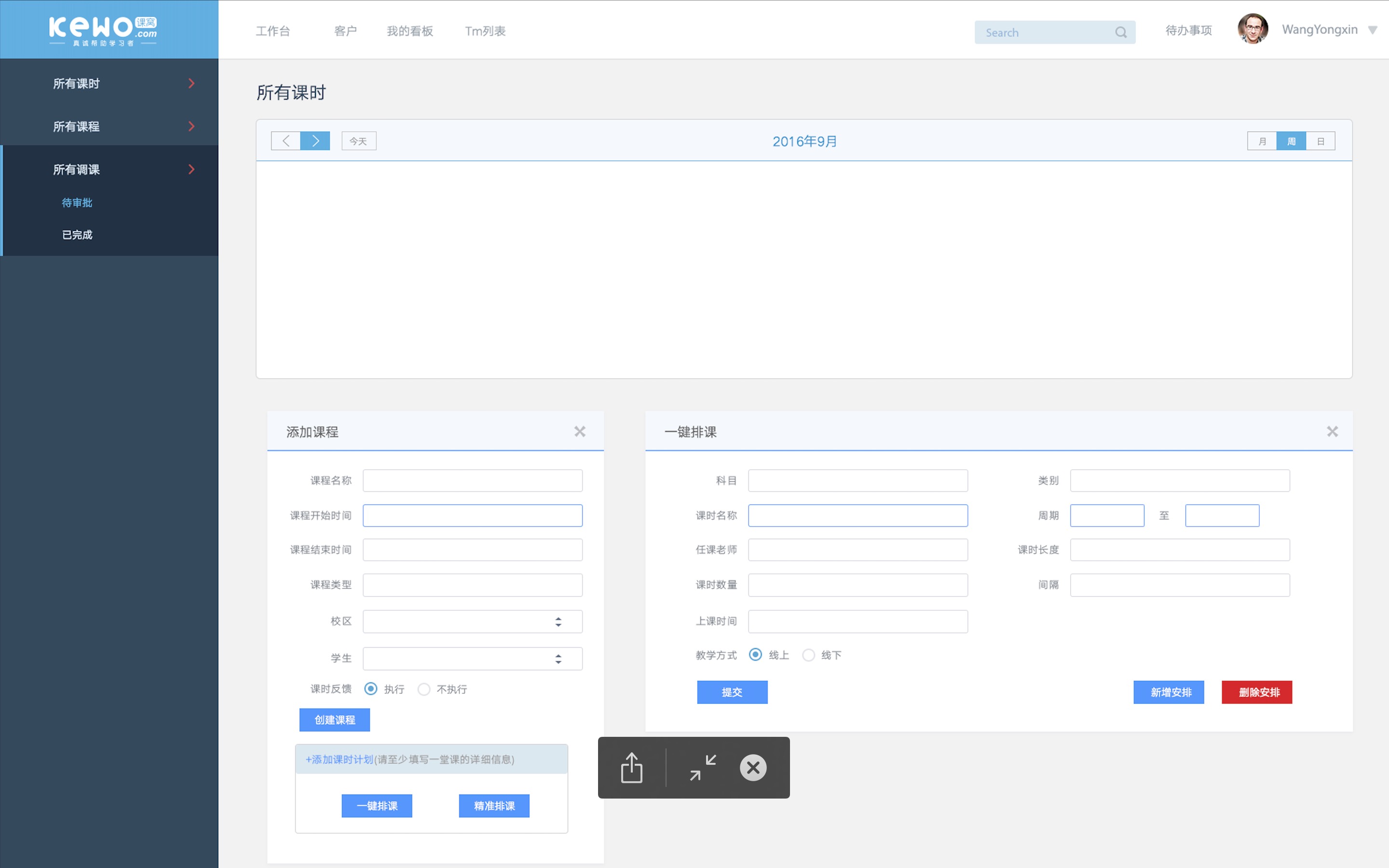
Task: Close the 一键排课 panel
Action: pyautogui.click(x=1332, y=432)
